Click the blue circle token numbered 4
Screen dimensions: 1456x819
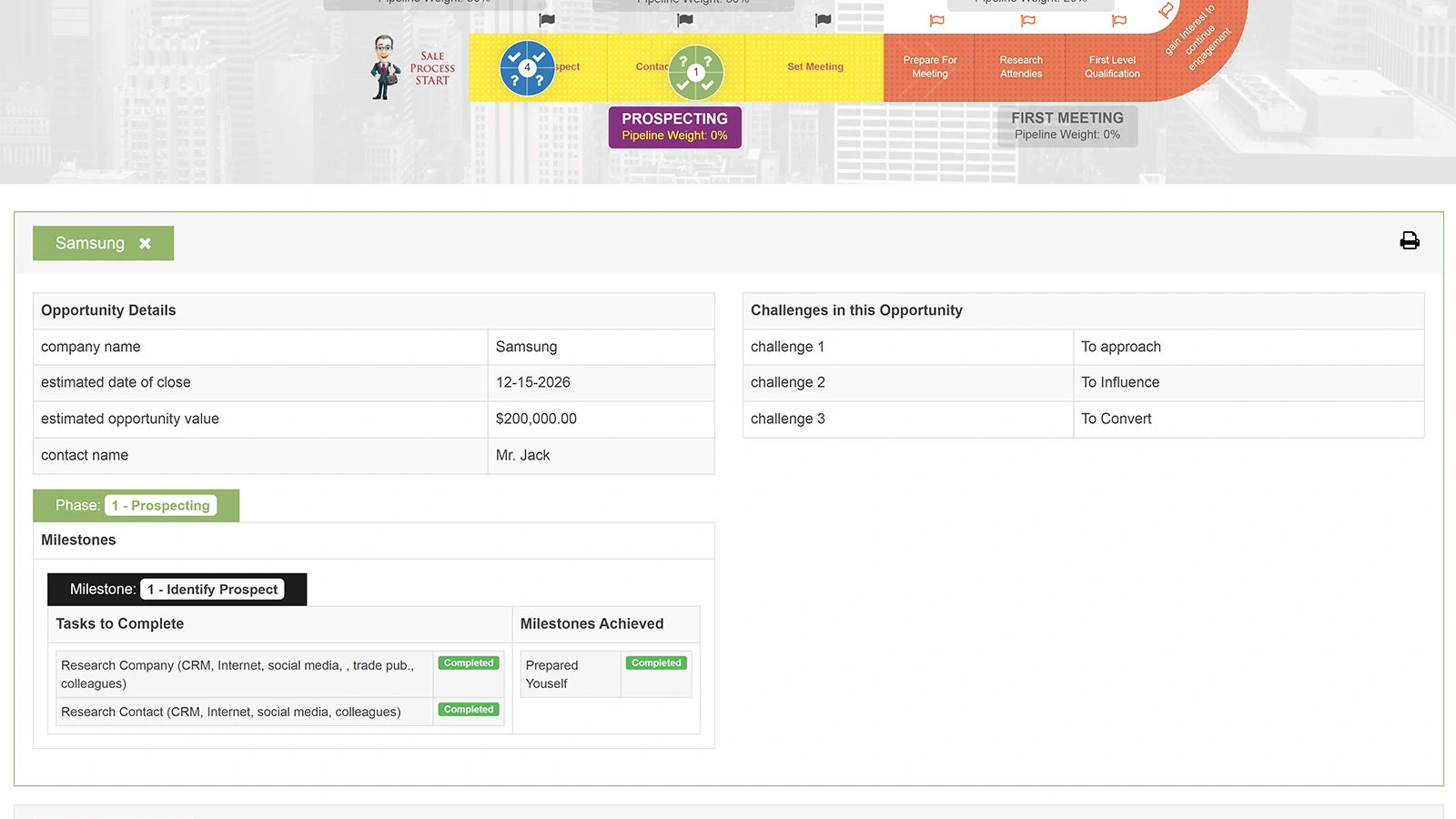coord(527,68)
